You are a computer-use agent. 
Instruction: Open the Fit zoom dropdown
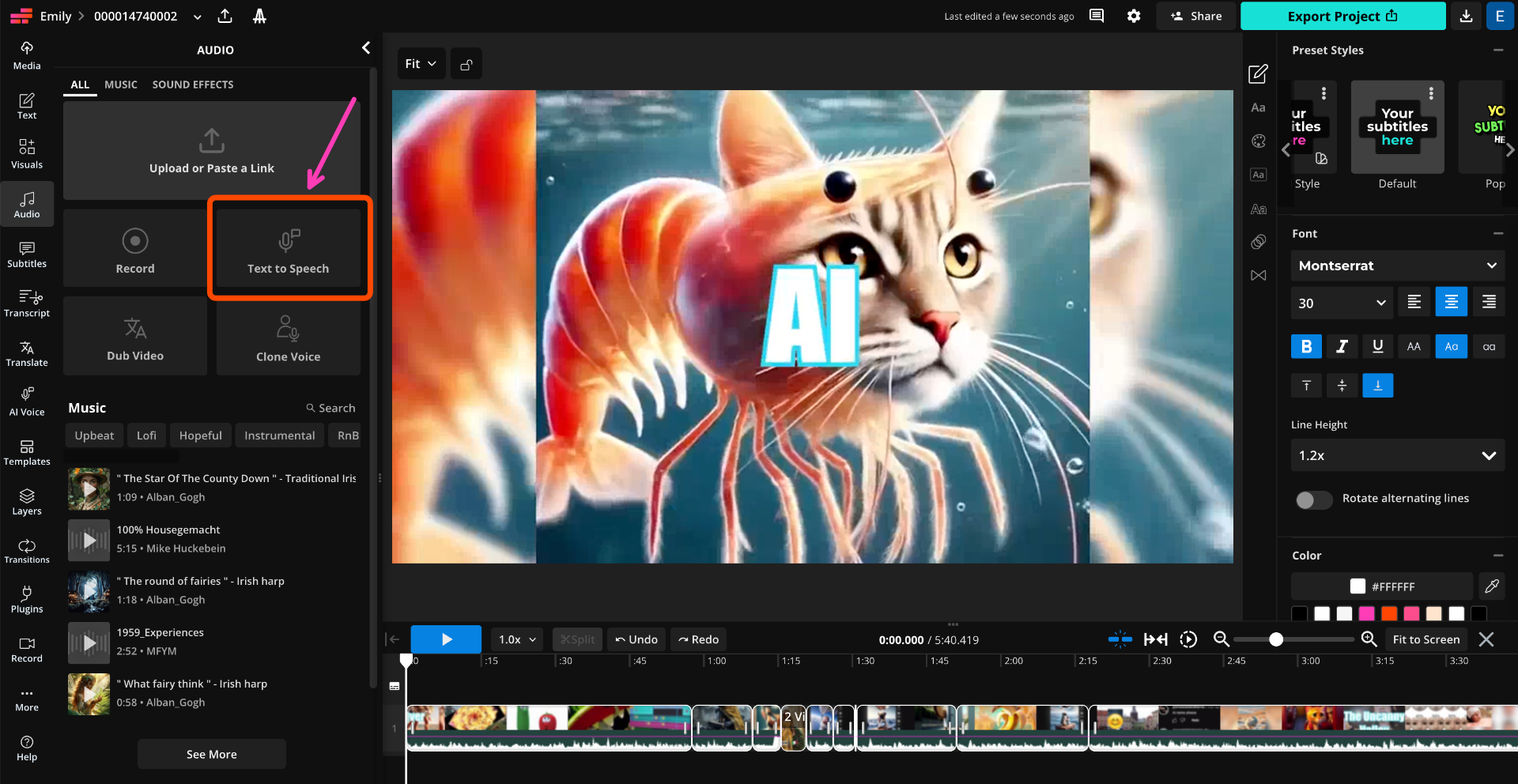coord(421,64)
